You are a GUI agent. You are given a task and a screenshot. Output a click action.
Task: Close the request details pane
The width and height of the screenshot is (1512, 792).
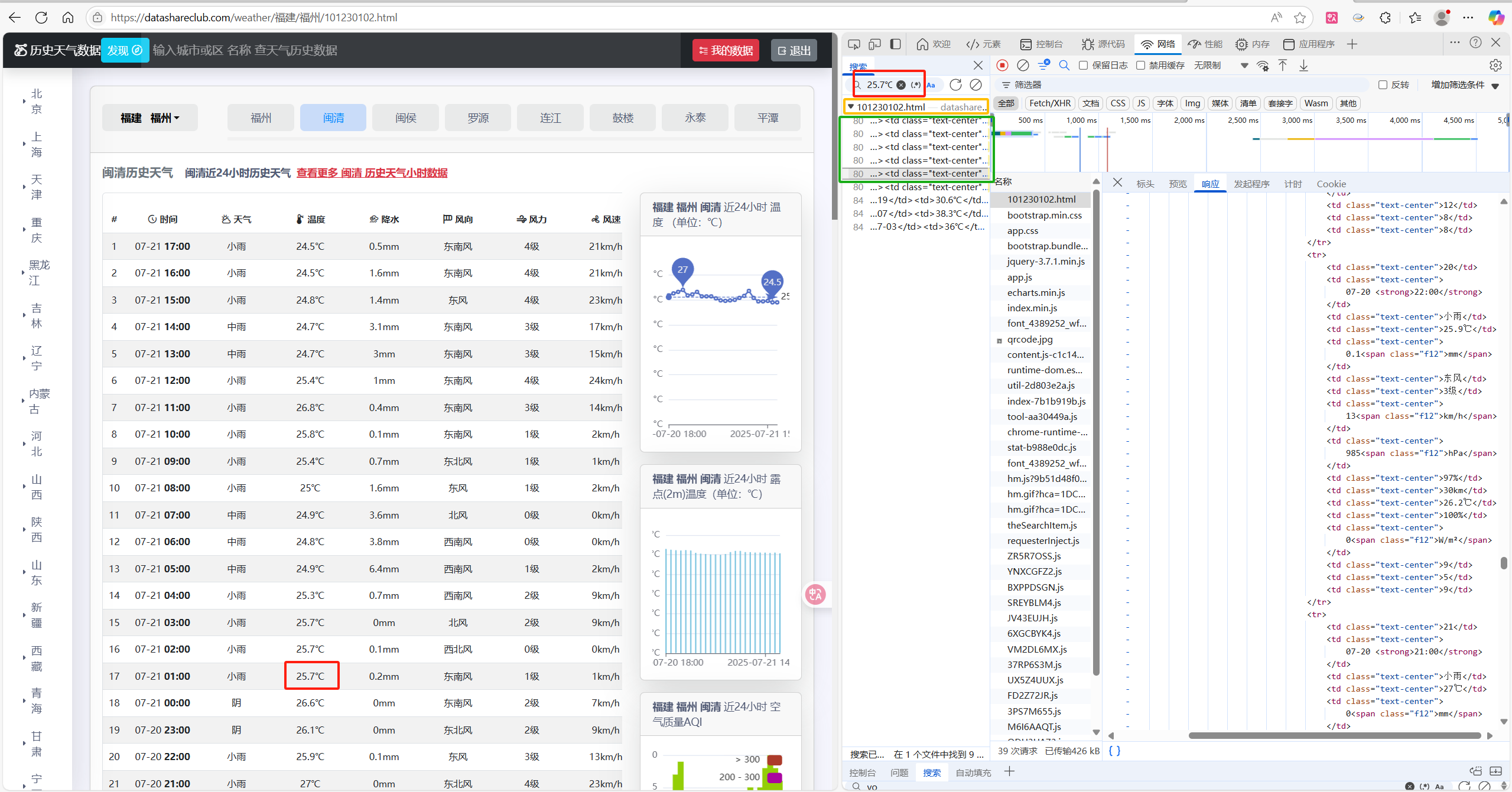[x=1117, y=183]
